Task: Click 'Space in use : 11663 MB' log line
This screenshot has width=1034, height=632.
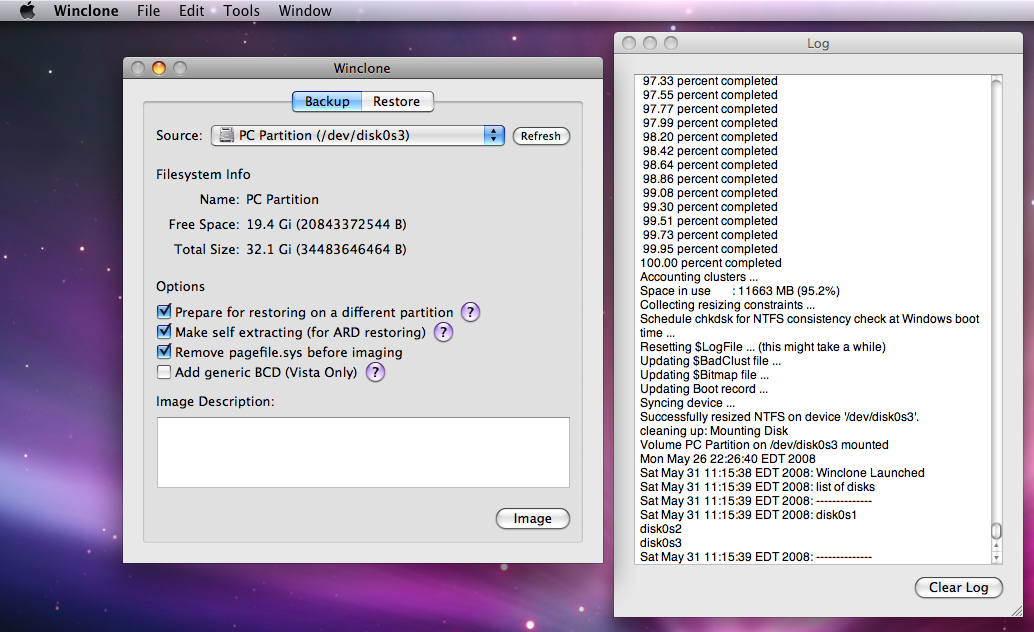Action: click(740, 291)
